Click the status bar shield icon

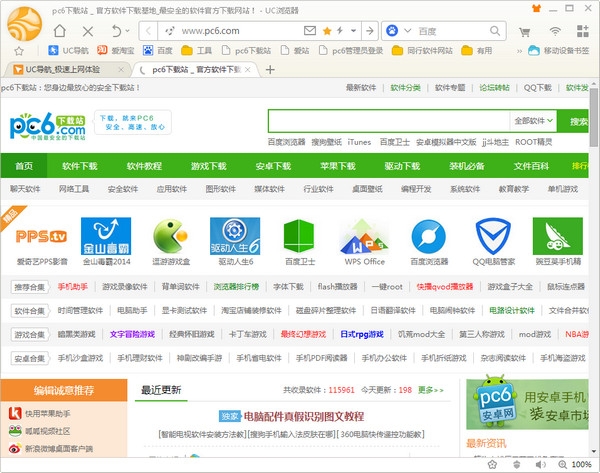coord(517,465)
